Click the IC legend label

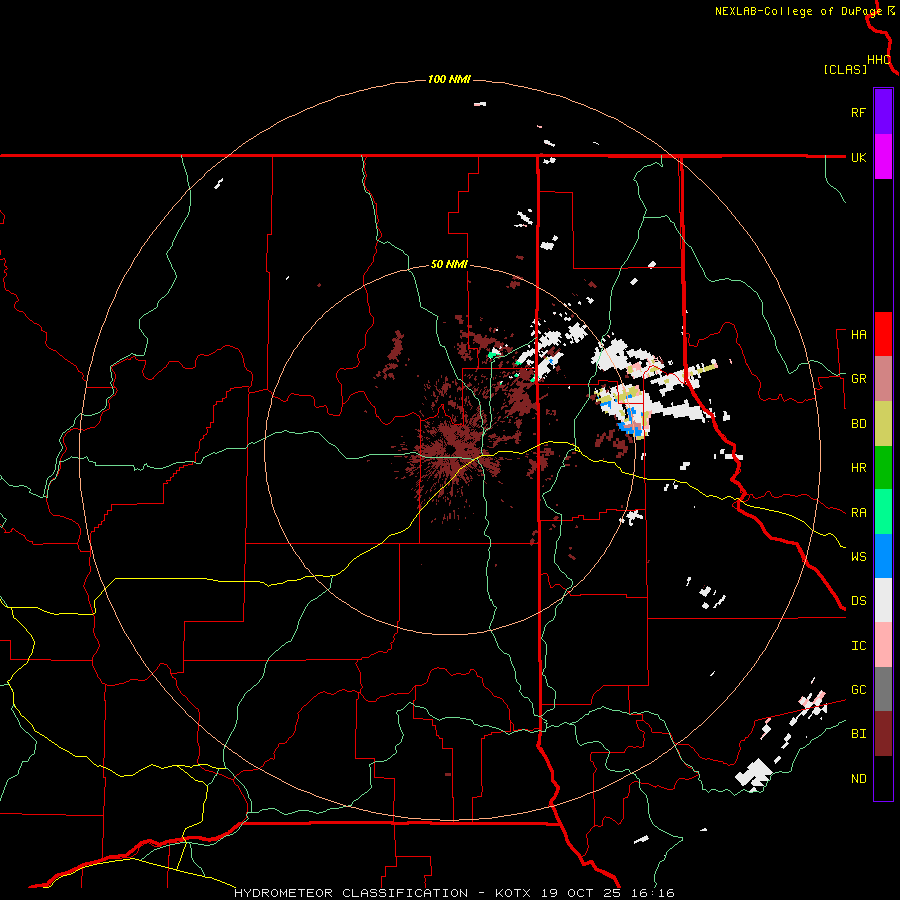tap(858, 646)
